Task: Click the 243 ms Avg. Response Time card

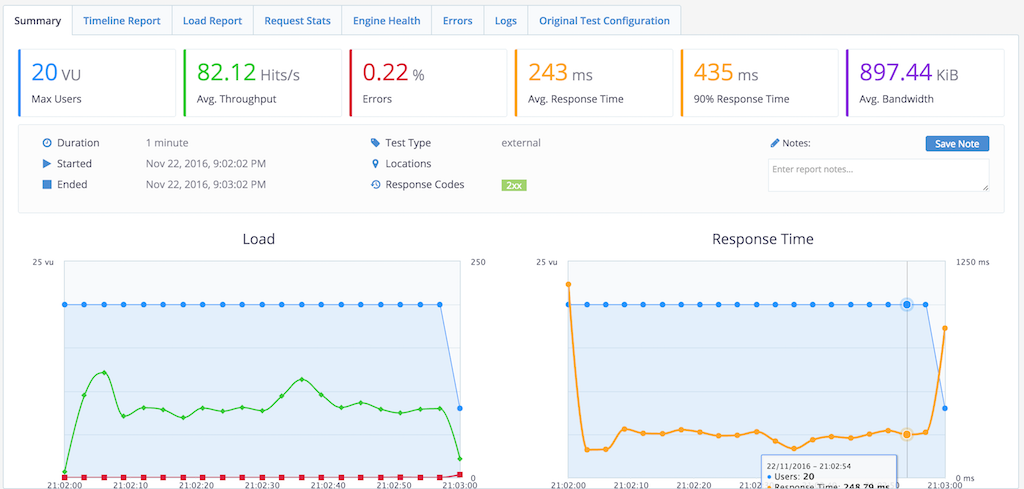Action: [x=594, y=83]
